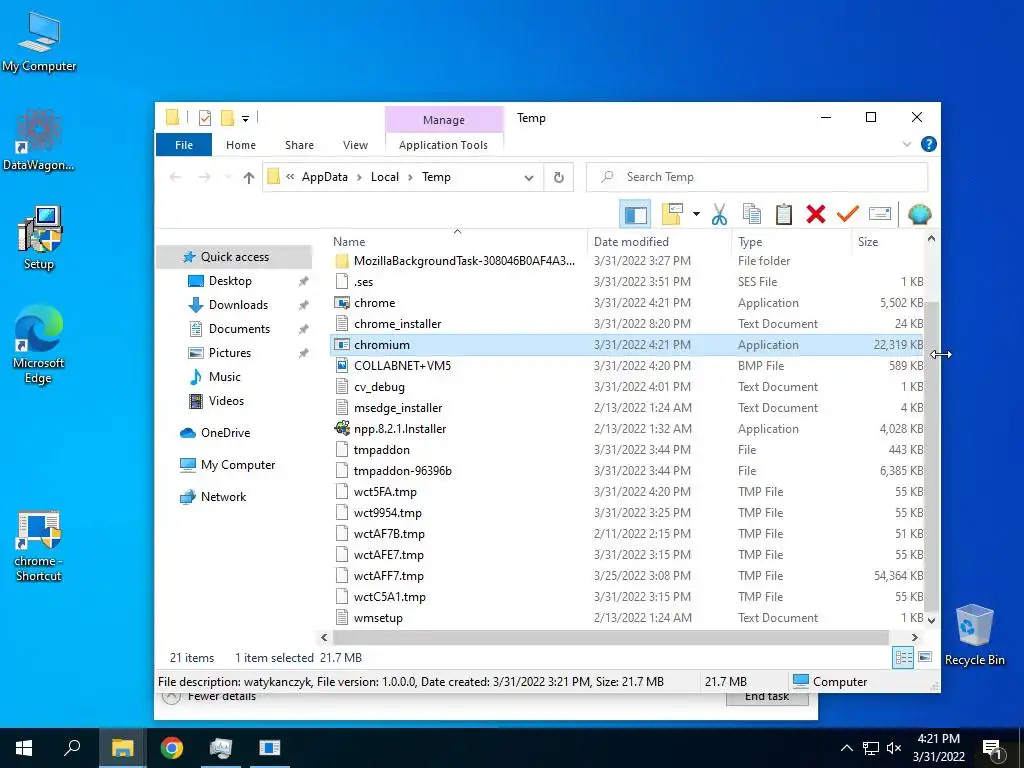Select the MozillaBackgroundTask folder

464,261
